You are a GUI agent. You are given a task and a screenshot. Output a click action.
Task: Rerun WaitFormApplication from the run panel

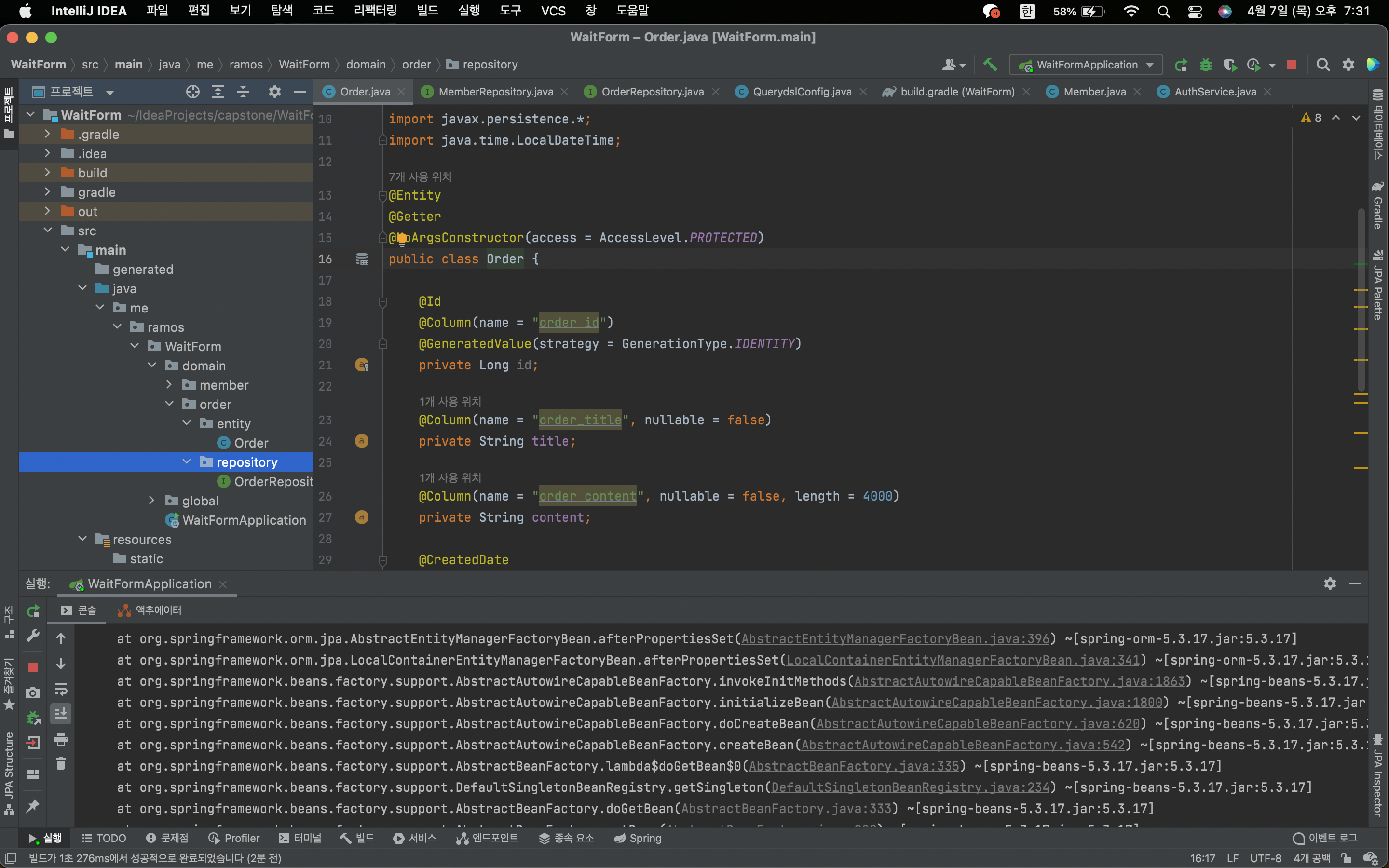click(x=33, y=611)
